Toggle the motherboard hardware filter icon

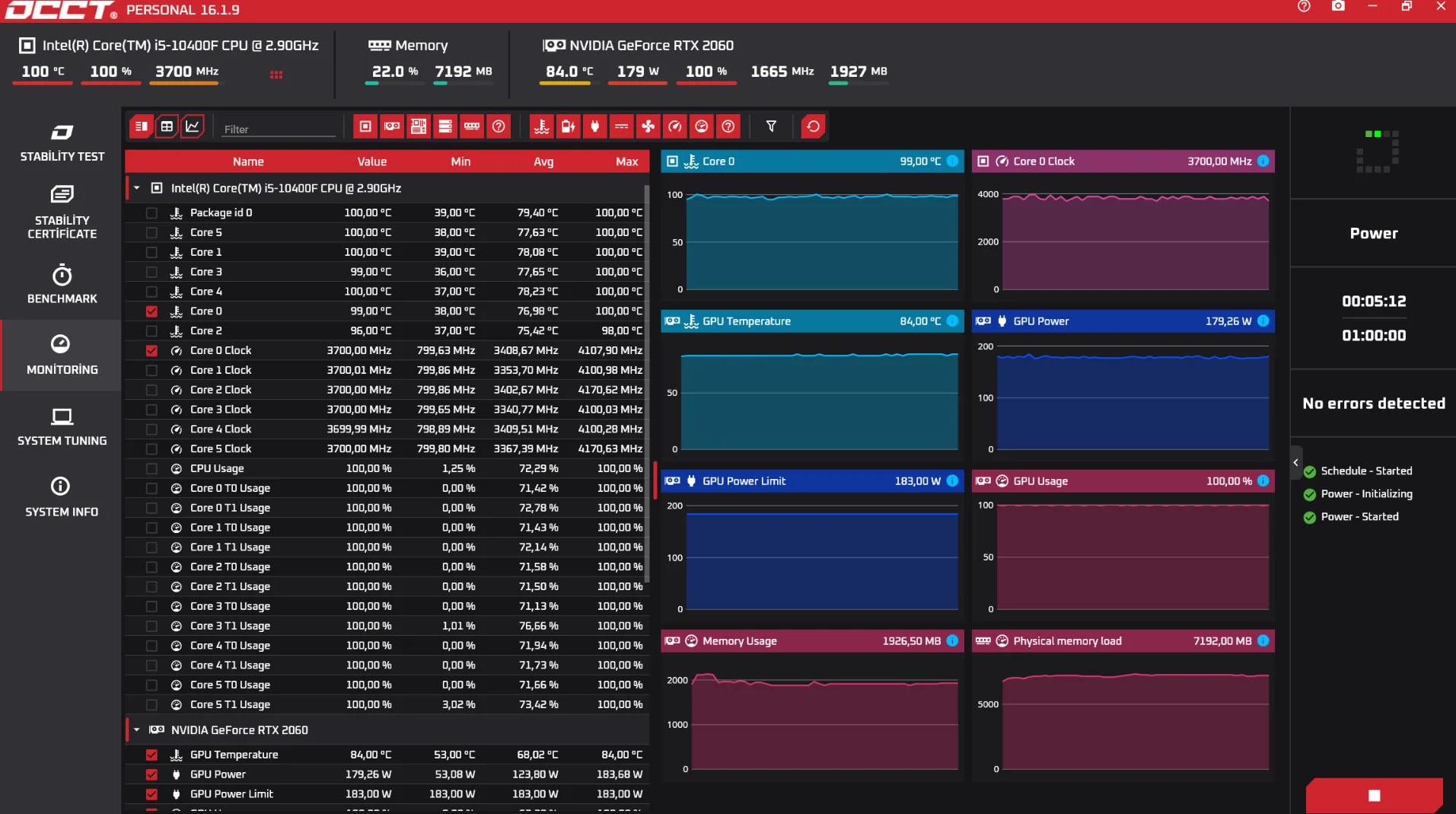click(x=419, y=126)
